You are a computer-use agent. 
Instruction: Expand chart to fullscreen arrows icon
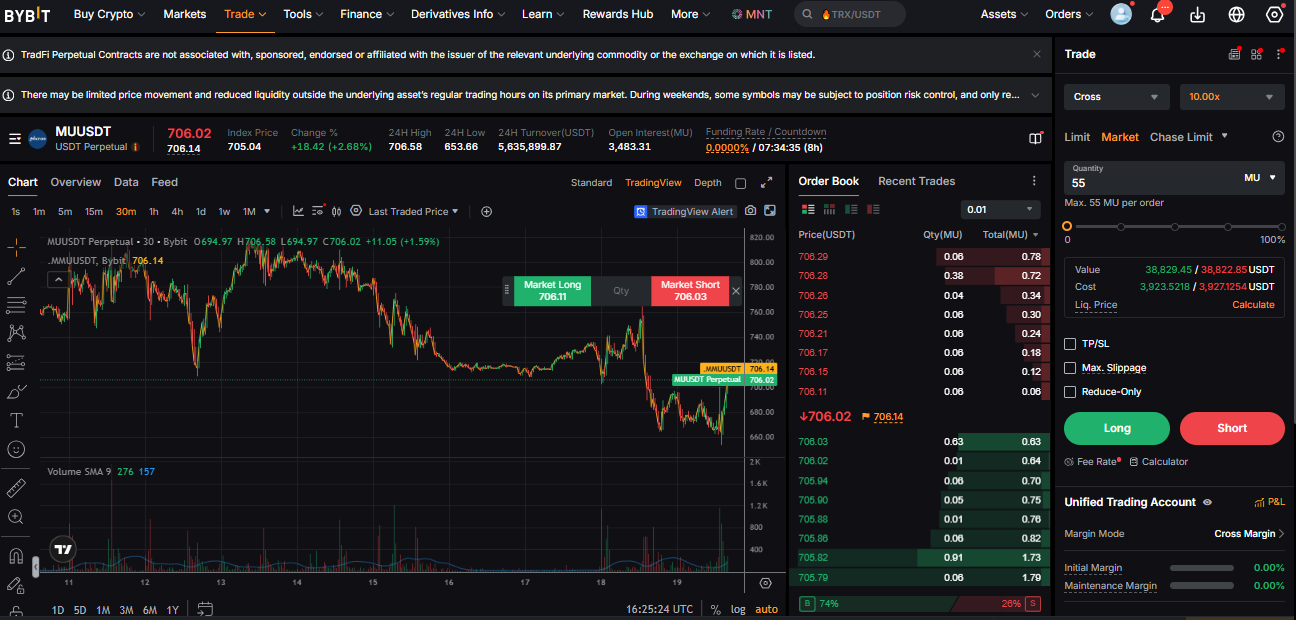tap(766, 183)
